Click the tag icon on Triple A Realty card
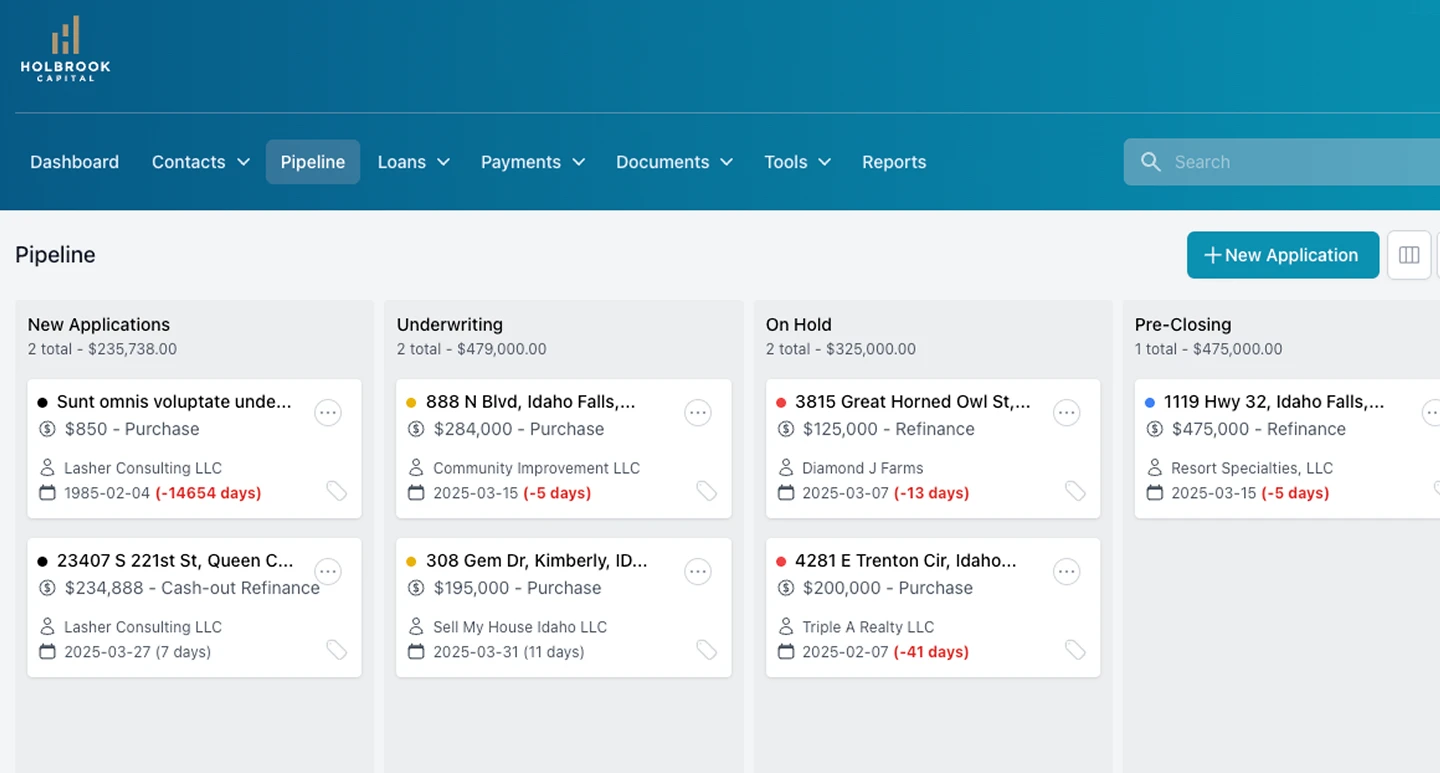This screenshot has height=773, width=1440. [1076, 650]
